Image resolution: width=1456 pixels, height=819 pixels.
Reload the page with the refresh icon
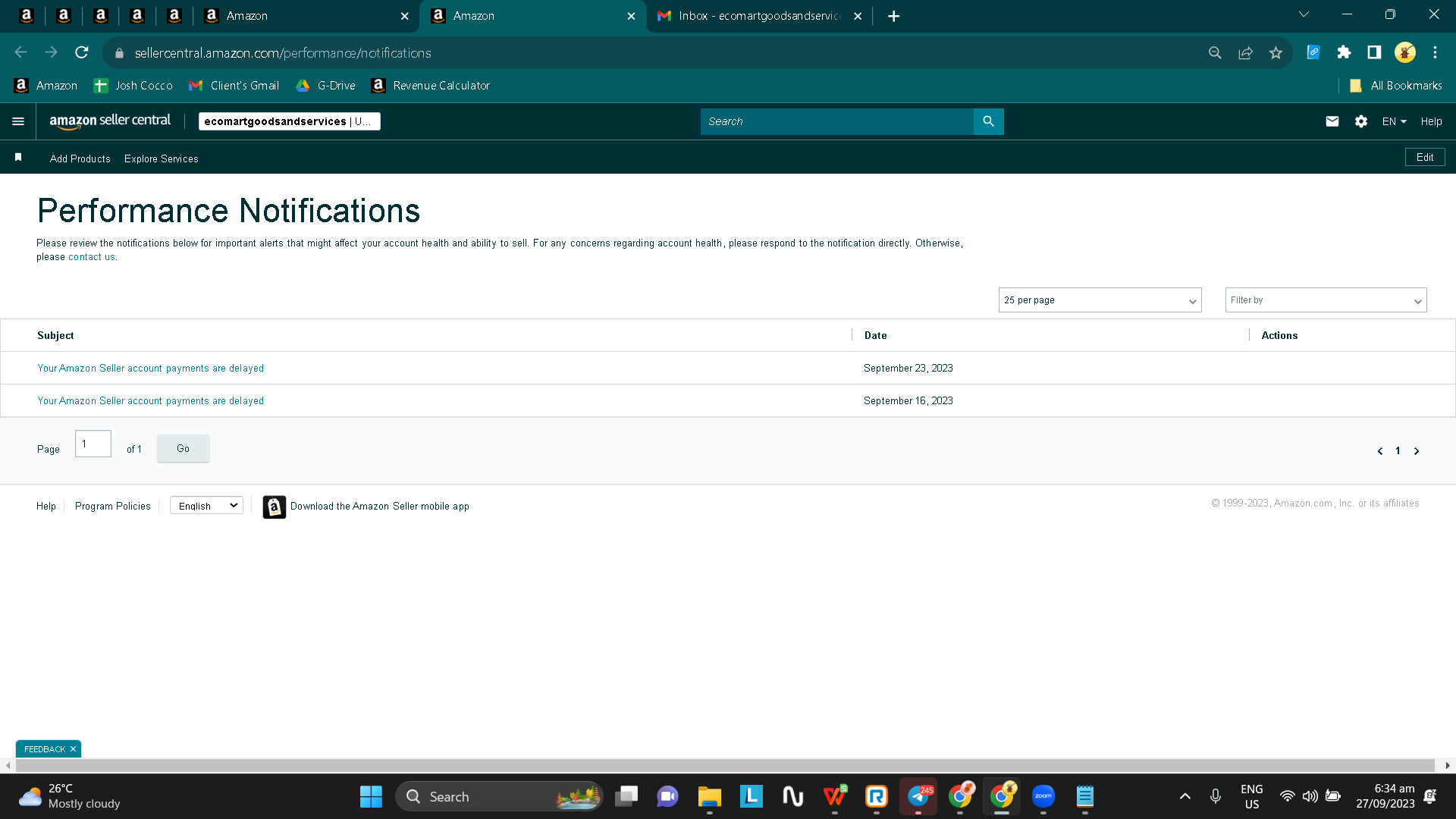point(82,52)
